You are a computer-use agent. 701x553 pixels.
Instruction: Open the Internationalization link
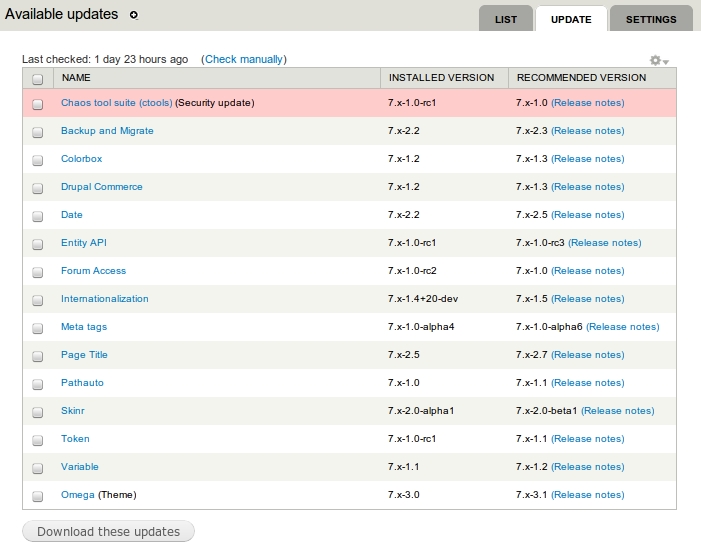[x=105, y=299]
